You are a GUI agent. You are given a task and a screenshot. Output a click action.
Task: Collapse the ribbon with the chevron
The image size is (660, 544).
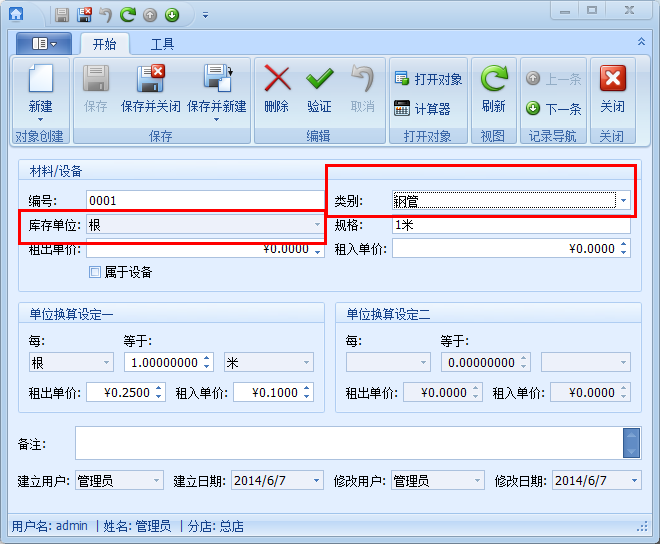pos(641,41)
